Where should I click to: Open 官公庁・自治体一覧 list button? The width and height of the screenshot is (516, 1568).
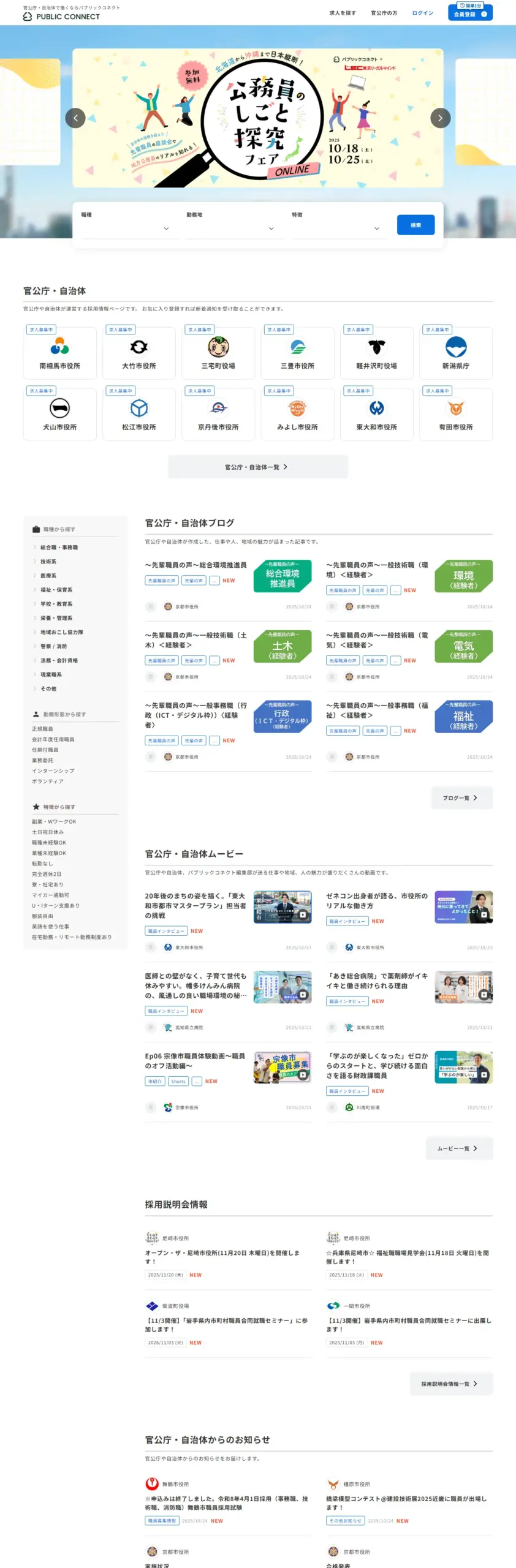click(257, 467)
